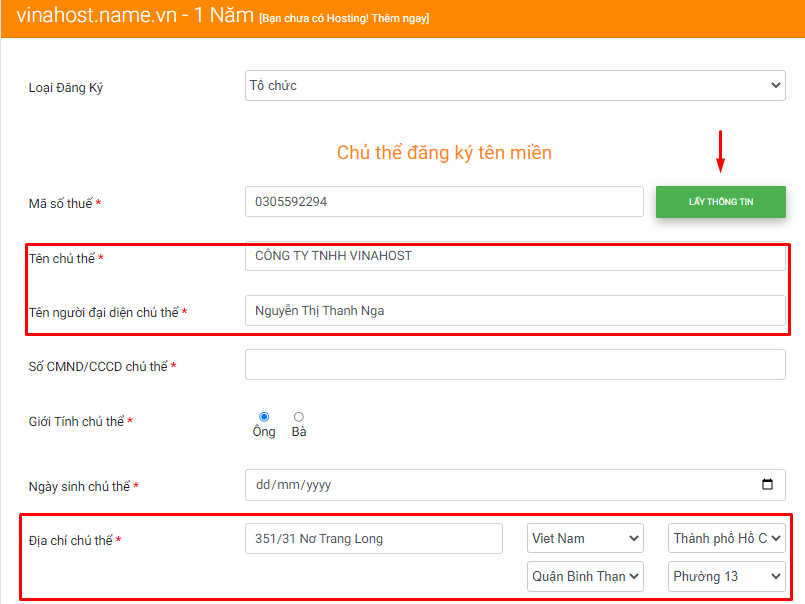805x604 pixels.
Task: Open the Thành phố Hồ Chí Minh city dropdown
Action: tap(726, 538)
